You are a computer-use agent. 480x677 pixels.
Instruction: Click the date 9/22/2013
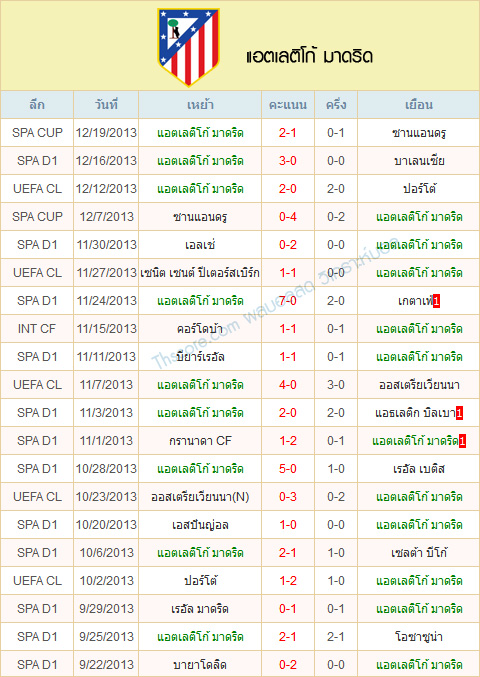click(106, 665)
